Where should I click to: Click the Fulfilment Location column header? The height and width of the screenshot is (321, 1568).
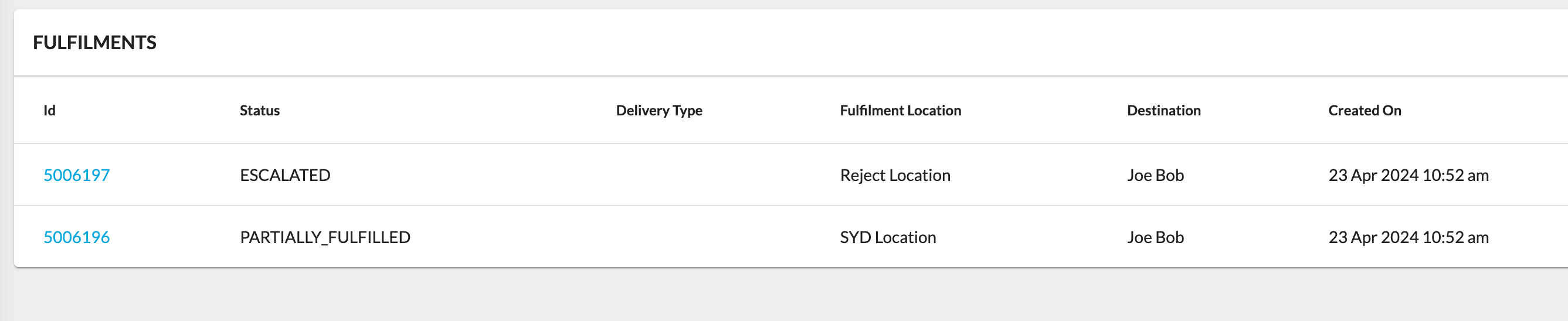point(900,111)
